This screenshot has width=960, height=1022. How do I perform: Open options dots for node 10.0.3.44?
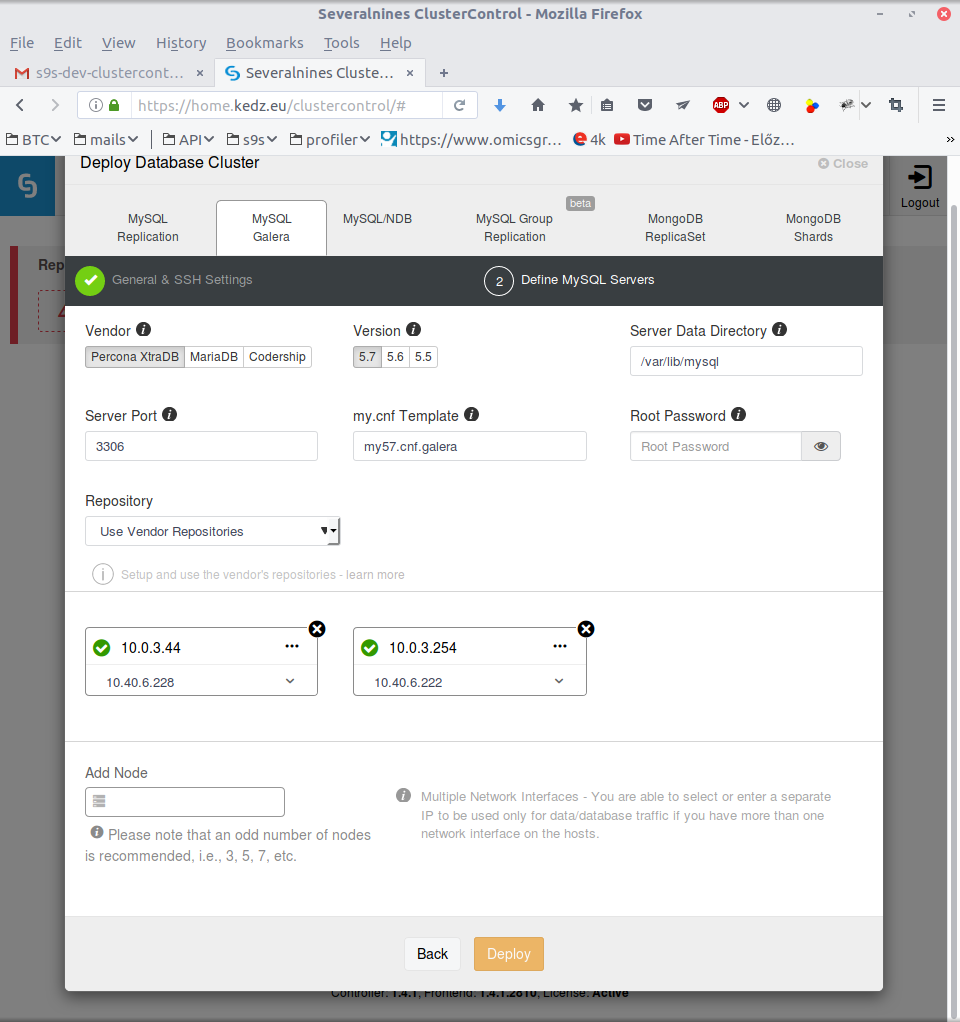(291, 646)
